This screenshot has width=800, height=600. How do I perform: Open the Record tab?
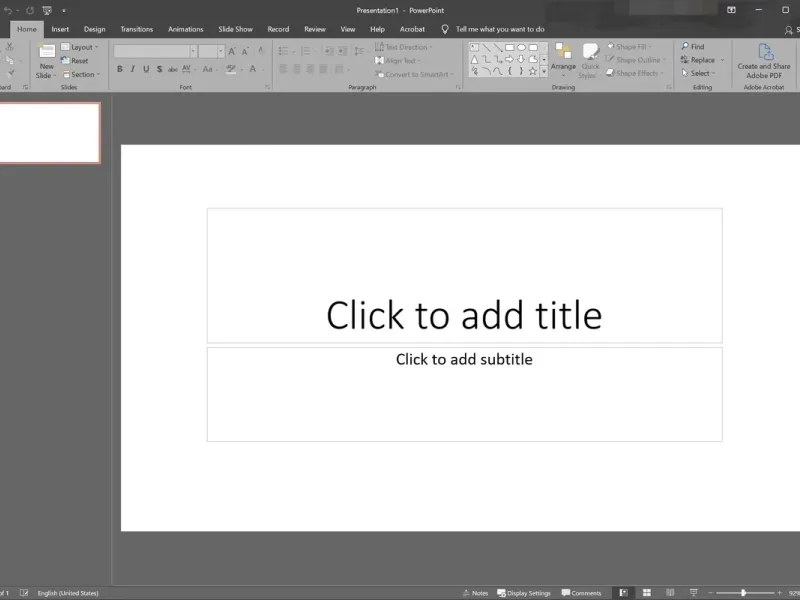[x=278, y=29]
